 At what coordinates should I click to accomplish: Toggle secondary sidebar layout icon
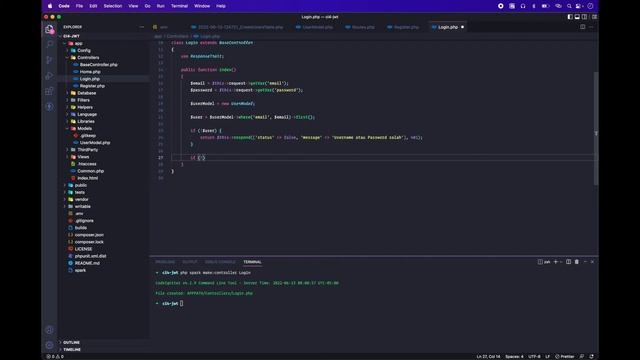click(x=584, y=17)
